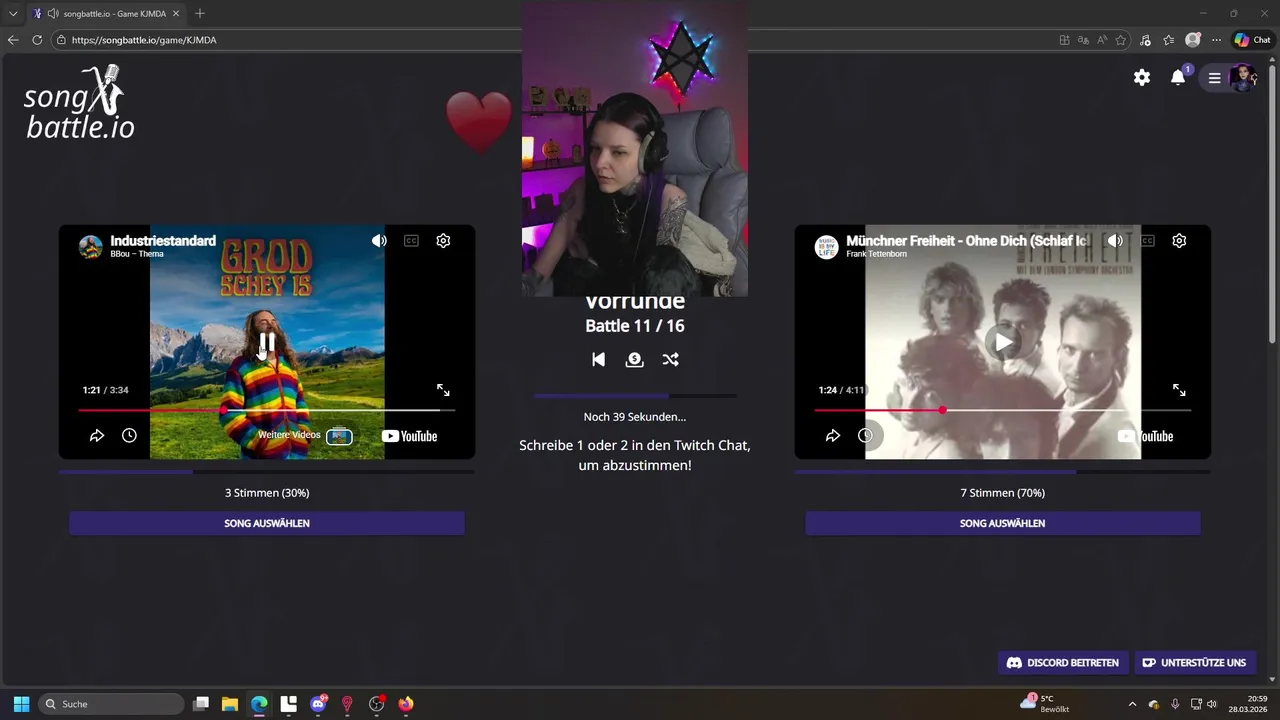Click the Noch 39 Sekunden text
Screen dimensions: 1280x720
[635, 417]
